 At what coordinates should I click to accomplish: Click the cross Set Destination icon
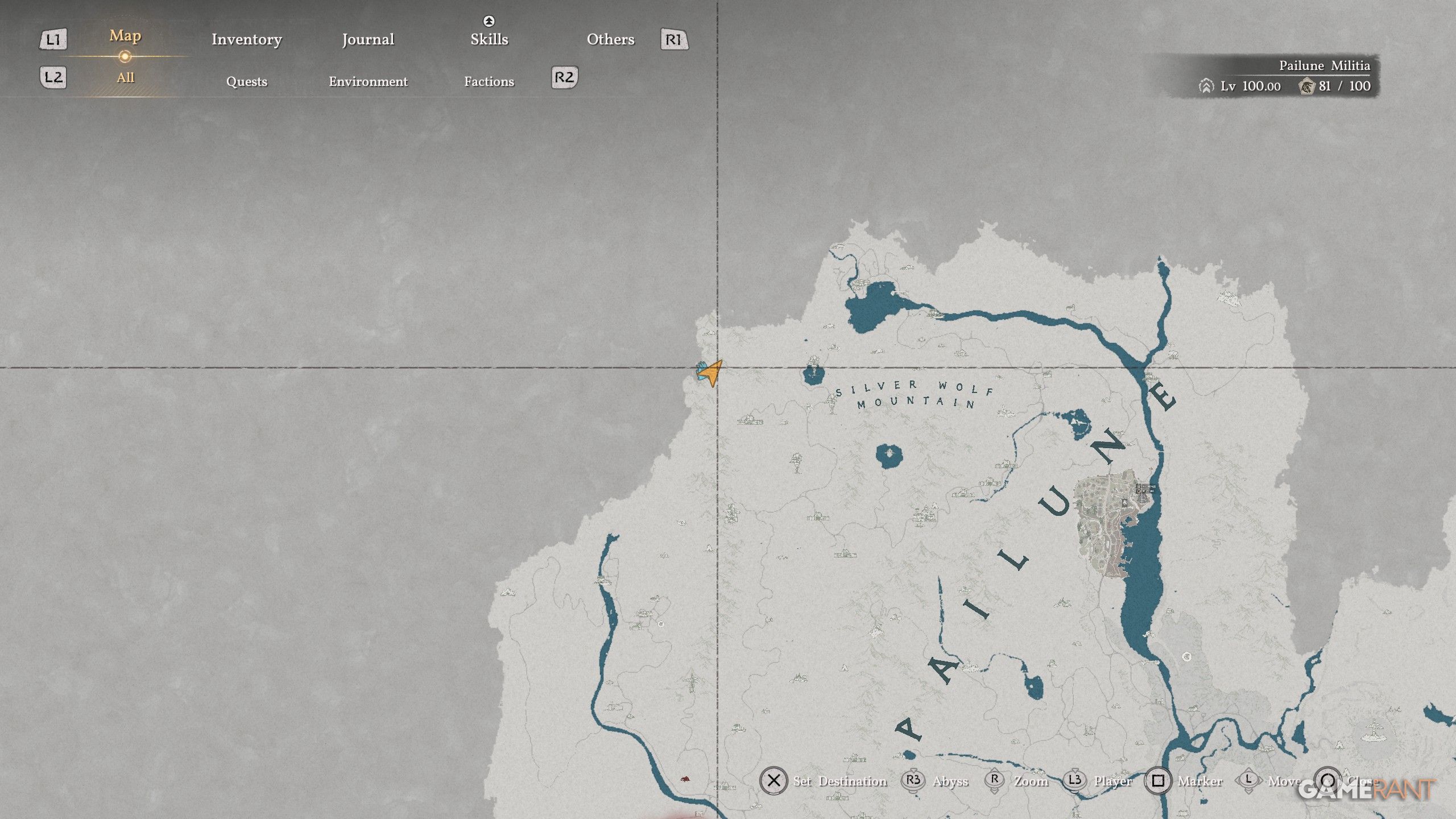pos(773,781)
